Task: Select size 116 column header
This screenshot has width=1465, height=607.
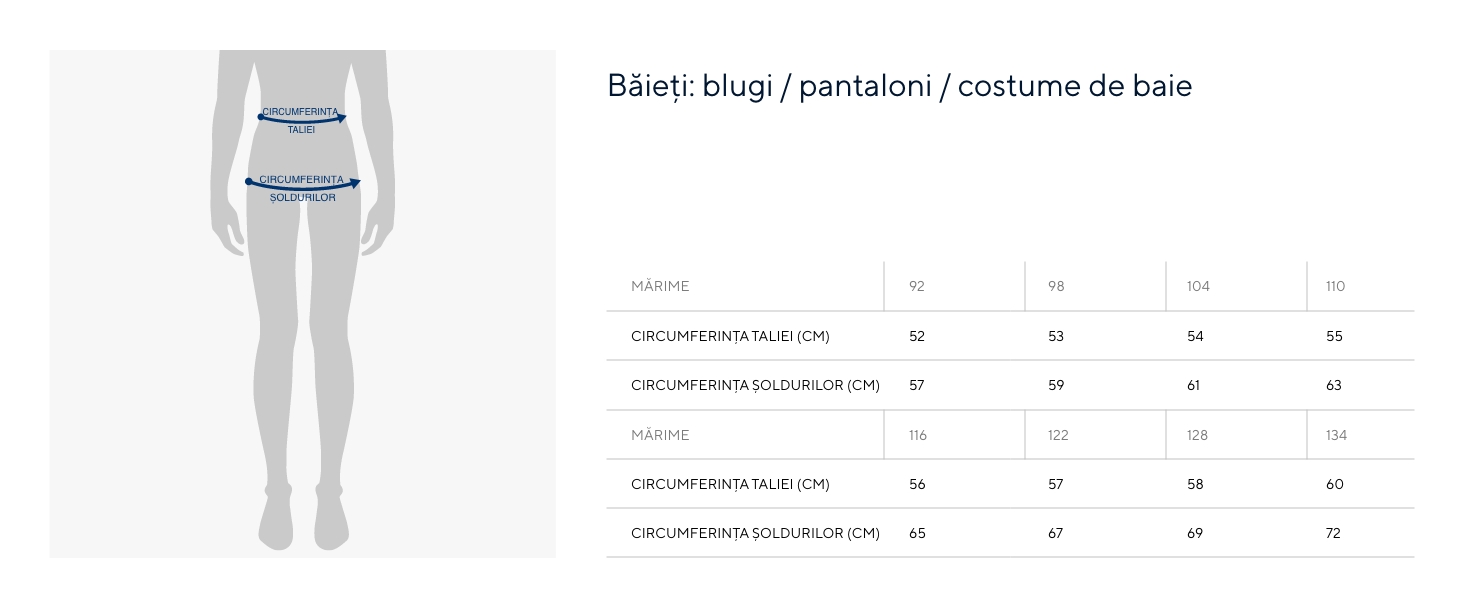Action: [918, 435]
